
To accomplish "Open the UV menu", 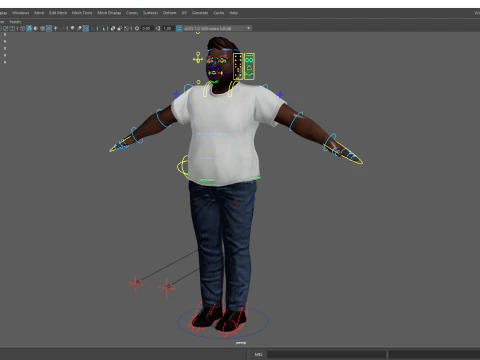I will [x=184, y=13].
